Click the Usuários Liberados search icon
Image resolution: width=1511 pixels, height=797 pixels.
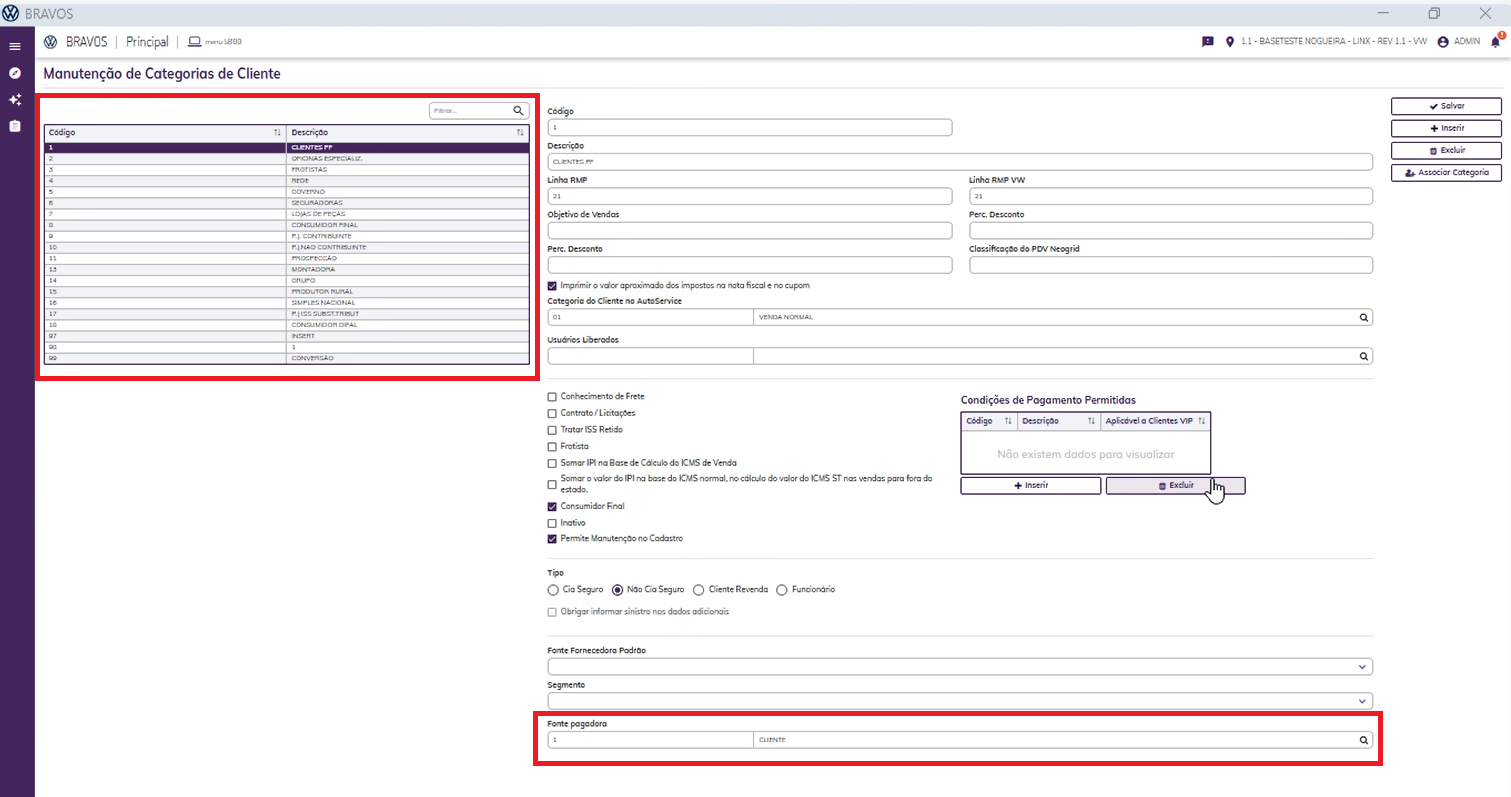tap(1362, 355)
